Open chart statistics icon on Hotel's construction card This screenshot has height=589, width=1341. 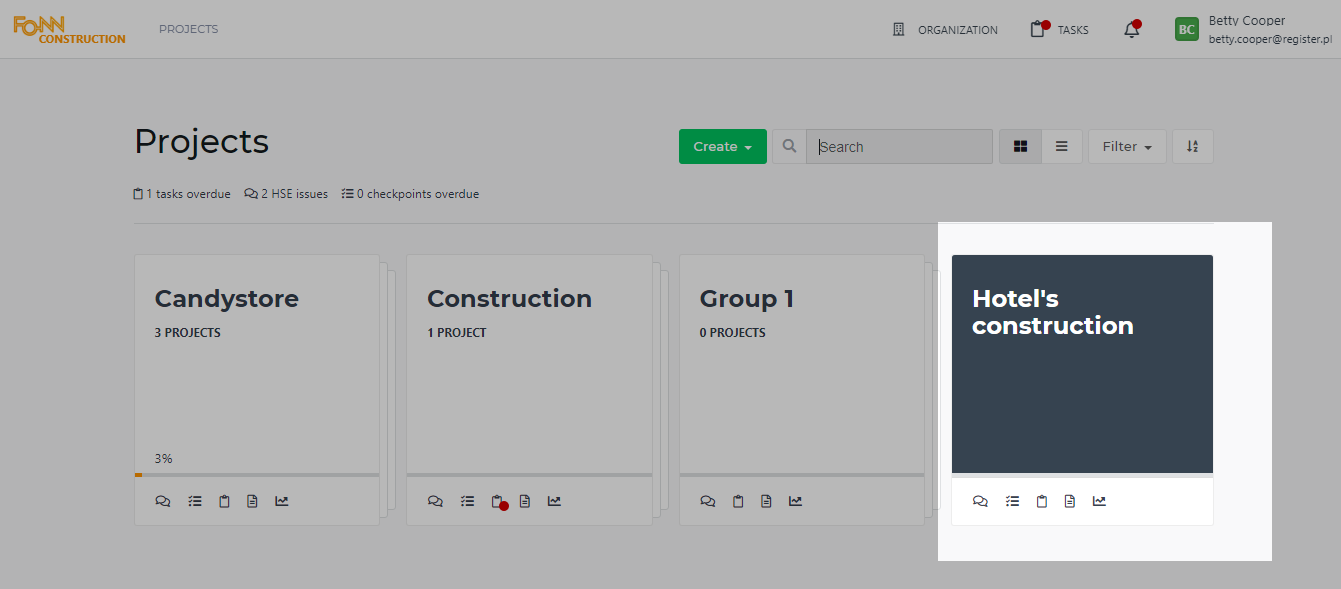[x=1099, y=501]
